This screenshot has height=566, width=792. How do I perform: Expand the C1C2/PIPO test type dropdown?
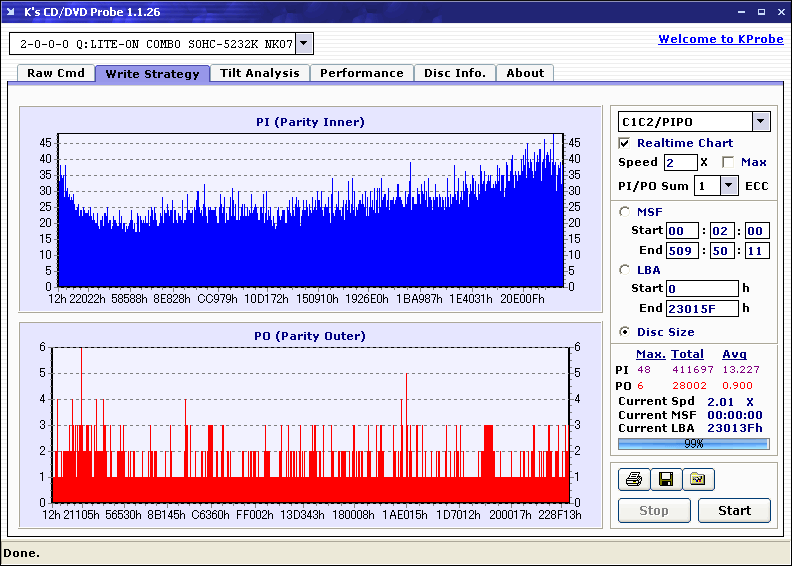tap(760, 122)
